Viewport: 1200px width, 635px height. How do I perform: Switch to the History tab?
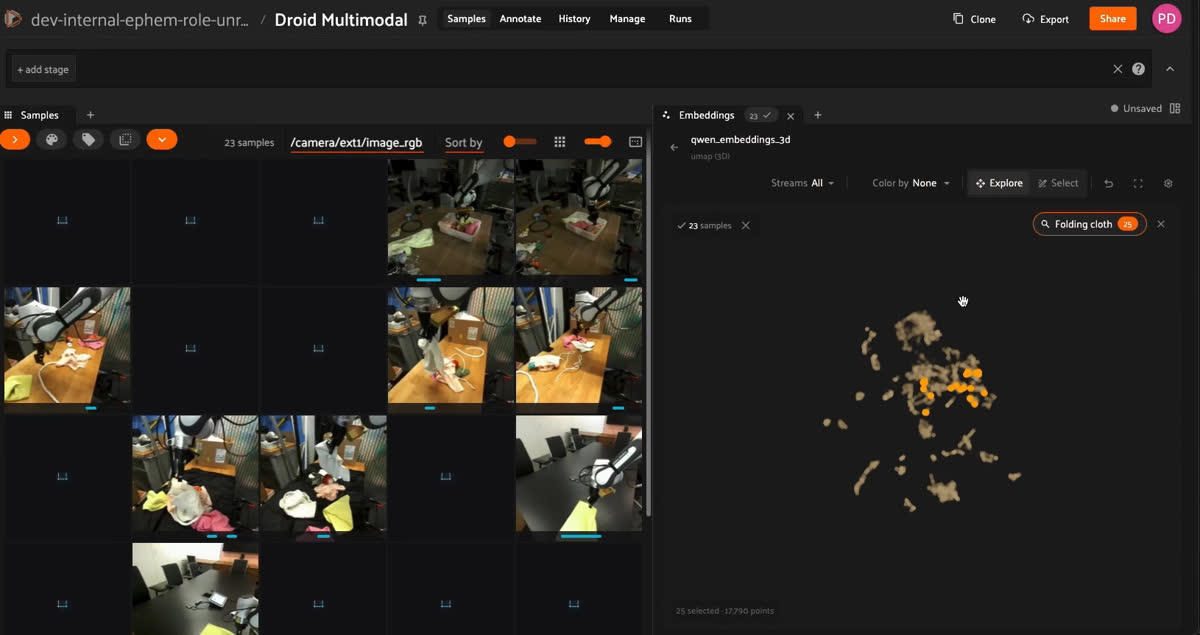[574, 19]
